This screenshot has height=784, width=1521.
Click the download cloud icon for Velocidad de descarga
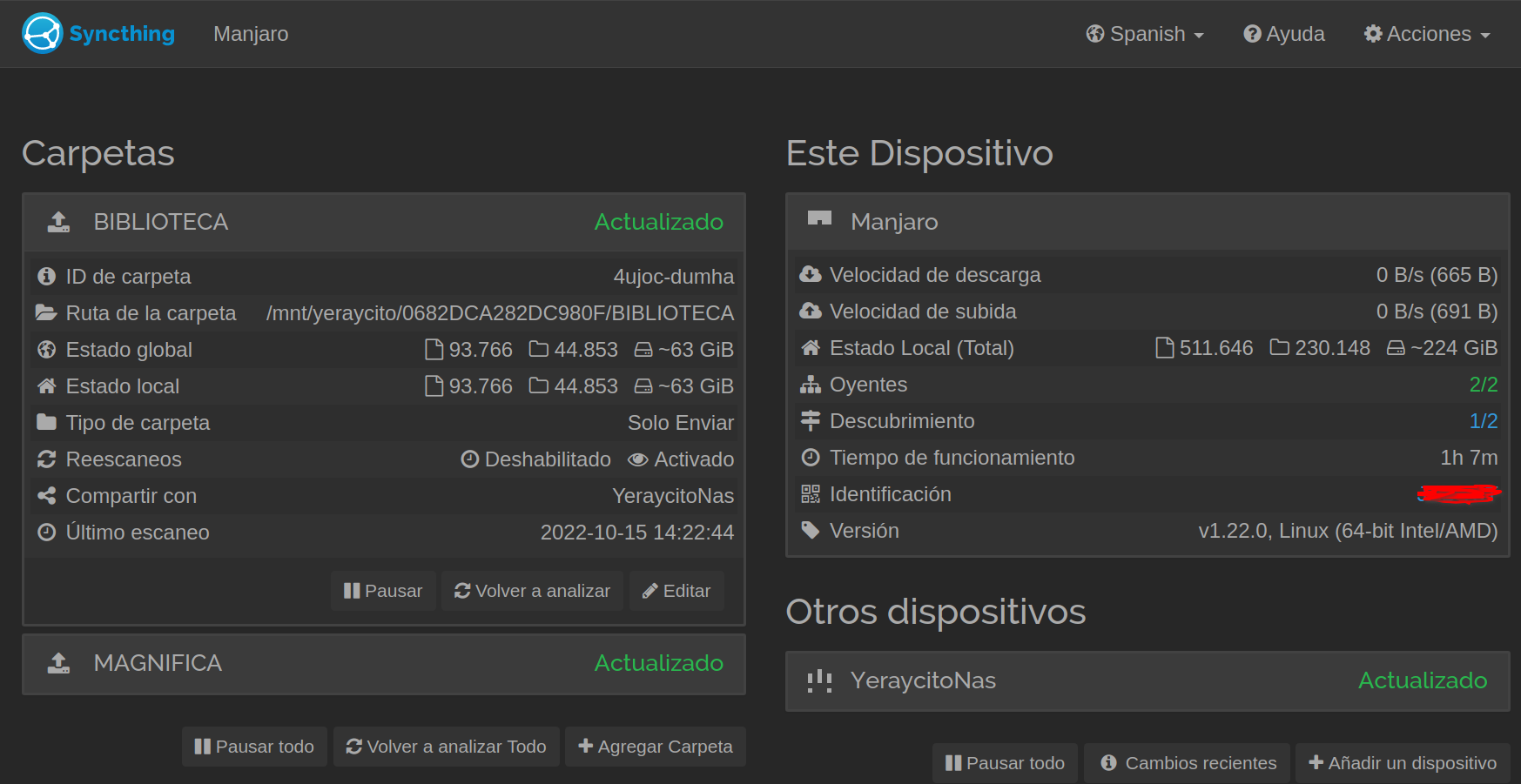pos(811,275)
